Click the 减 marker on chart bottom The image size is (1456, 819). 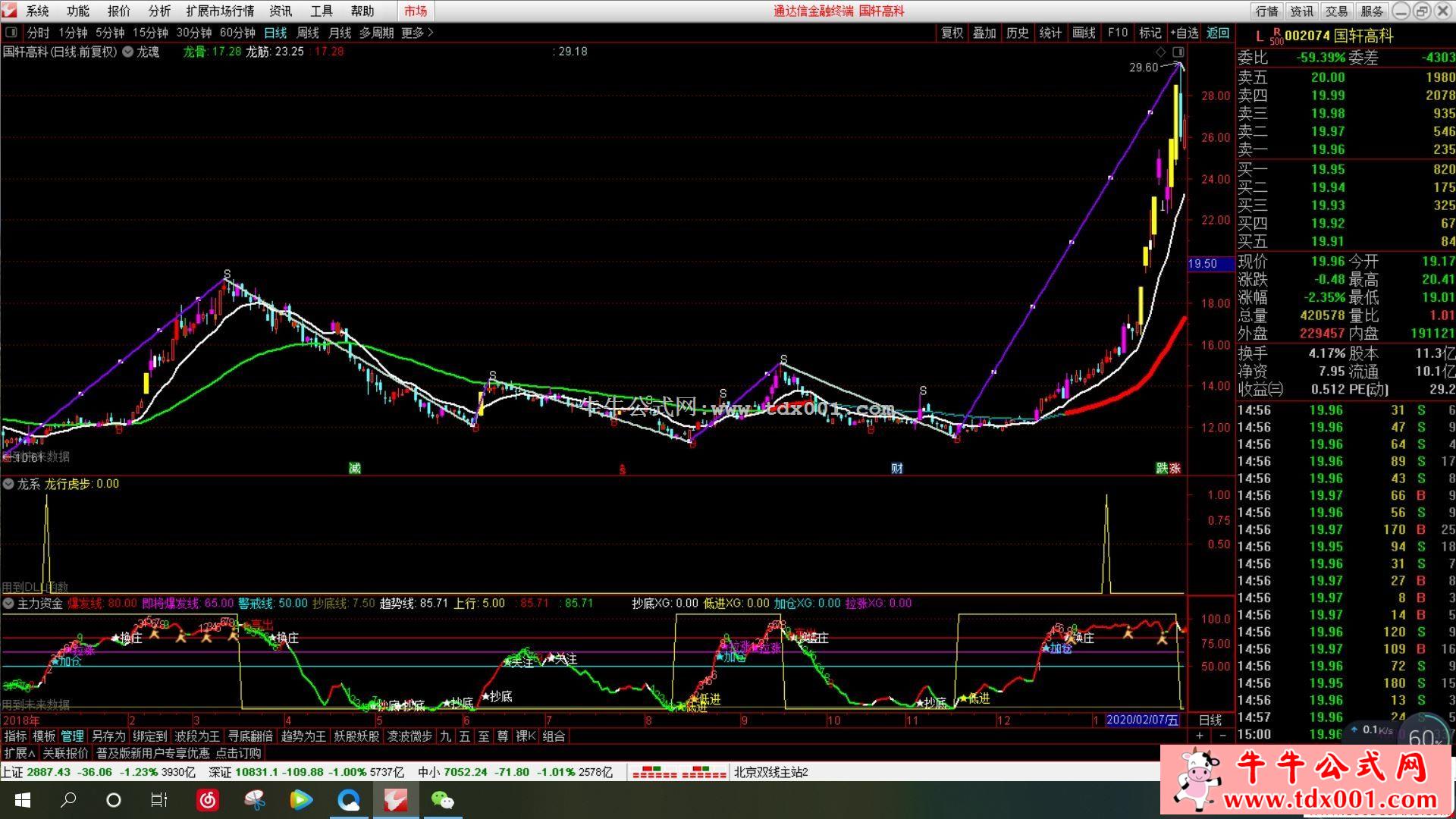click(354, 468)
